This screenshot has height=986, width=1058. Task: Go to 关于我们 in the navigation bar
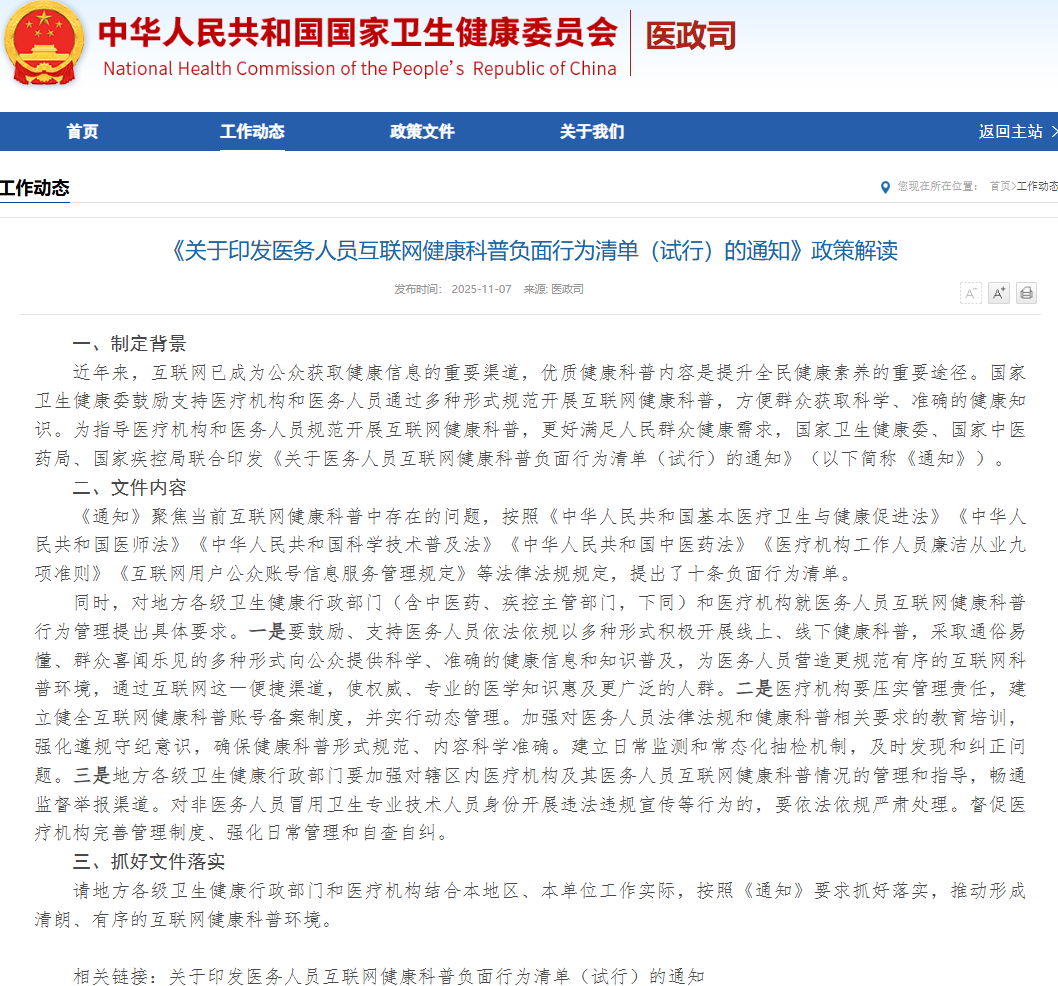tap(592, 132)
